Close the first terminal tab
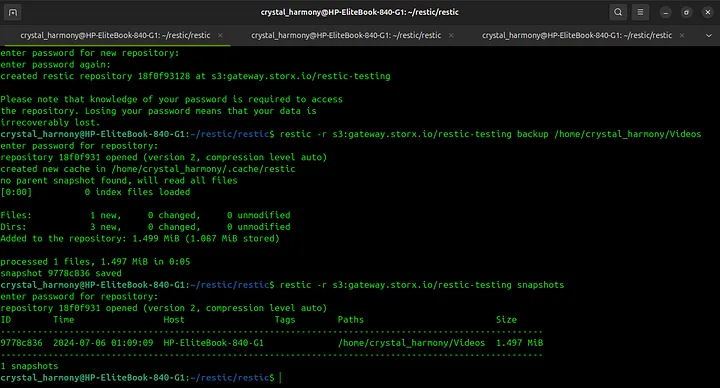The width and height of the screenshot is (720, 388). [220, 35]
